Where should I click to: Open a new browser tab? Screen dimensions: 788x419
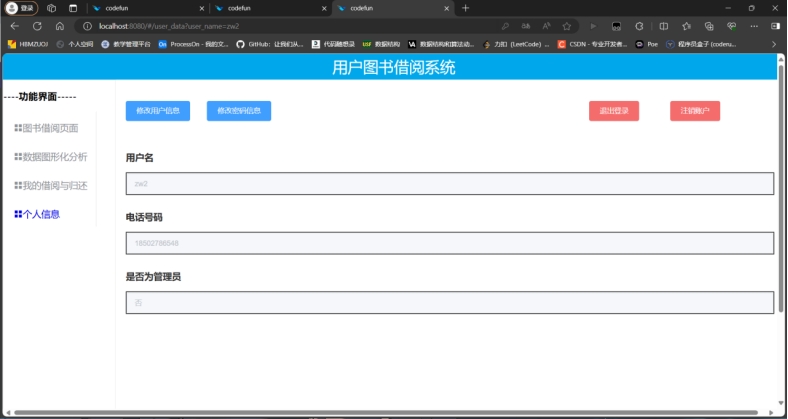[x=465, y=8]
